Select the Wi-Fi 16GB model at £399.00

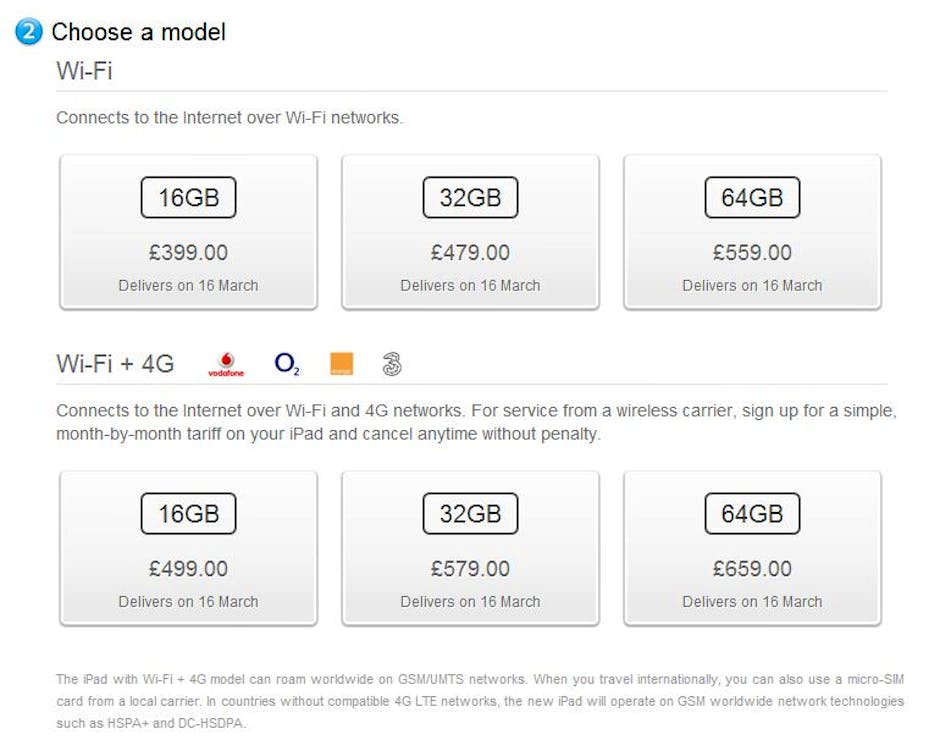click(x=188, y=232)
